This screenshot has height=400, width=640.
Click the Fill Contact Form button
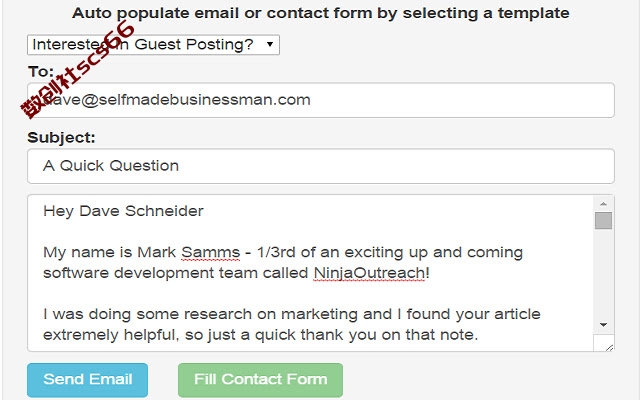tap(260, 380)
